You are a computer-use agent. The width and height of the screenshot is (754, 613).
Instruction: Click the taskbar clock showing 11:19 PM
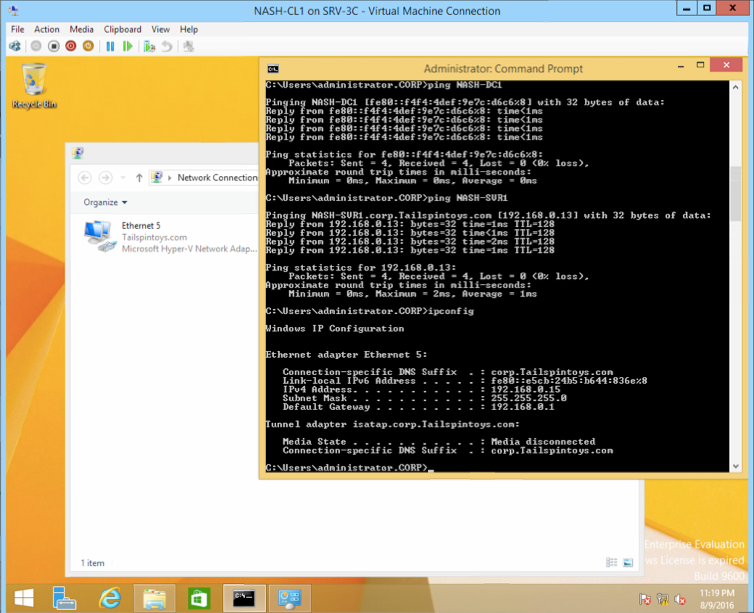pos(717,599)
